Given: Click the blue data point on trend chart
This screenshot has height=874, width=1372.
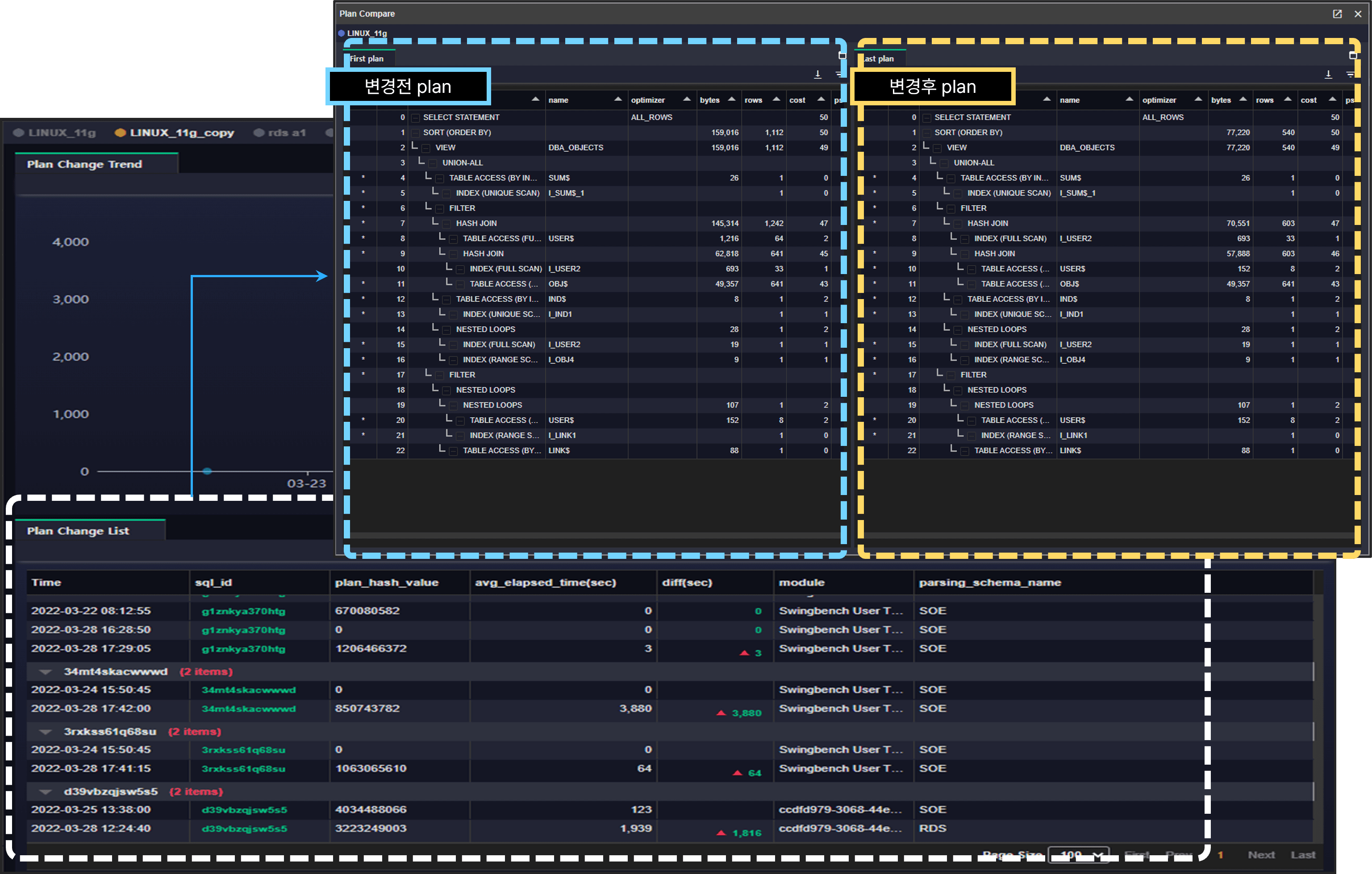Looking at the screenshot, I should (x=208, y=471).
